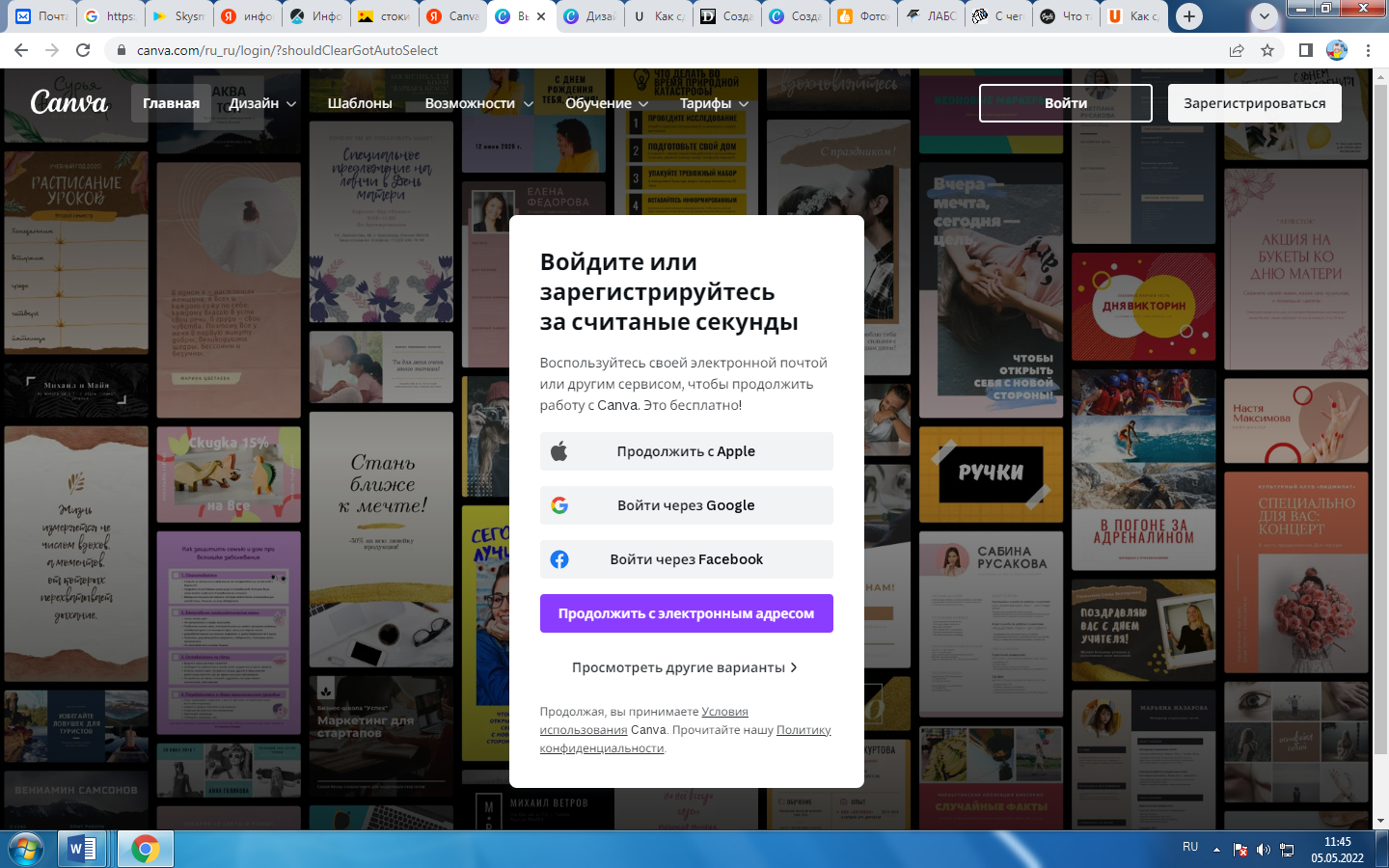Click the Windows Start button

coord(26,849)
